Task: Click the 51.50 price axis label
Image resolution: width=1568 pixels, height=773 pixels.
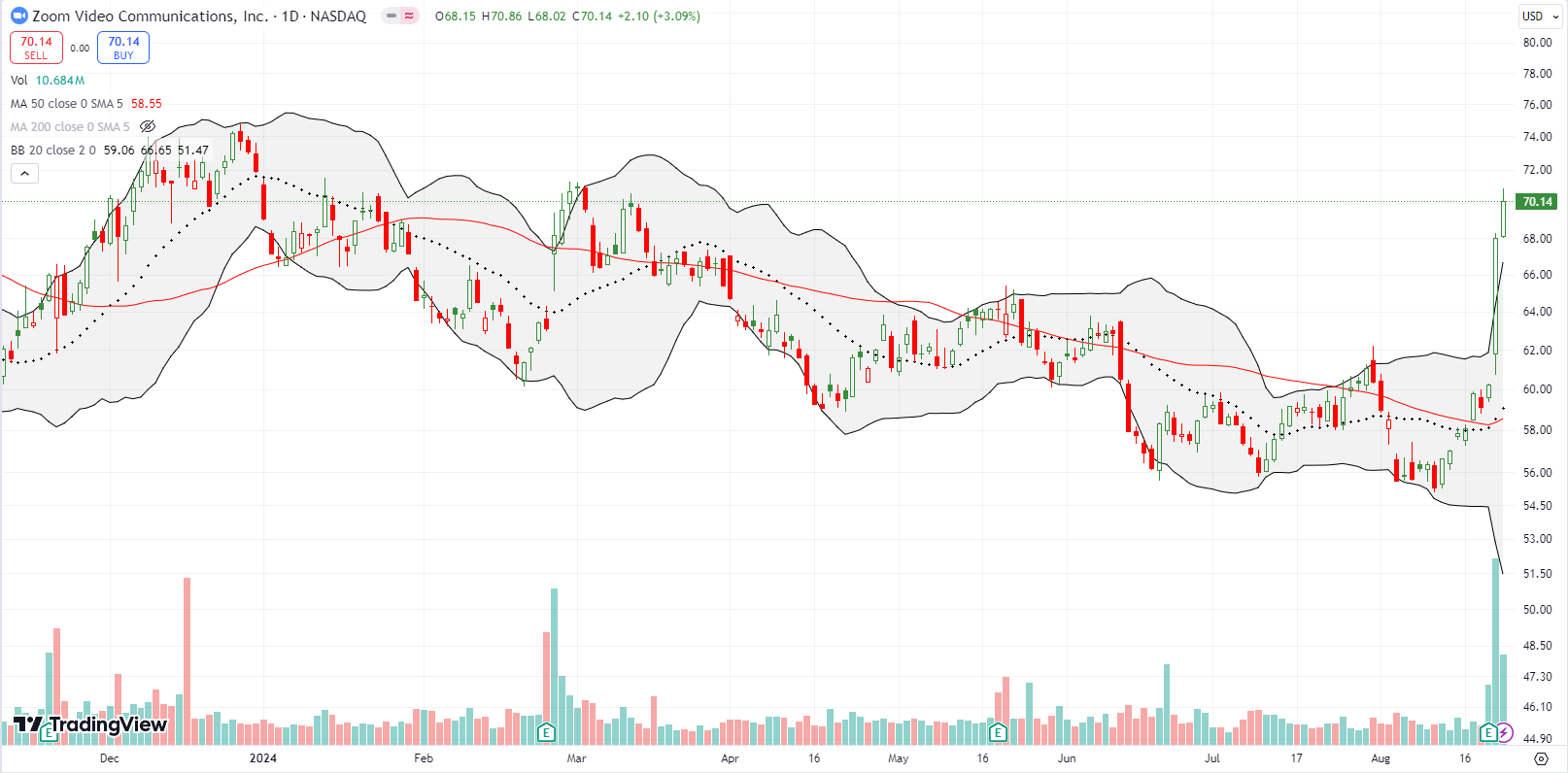Action: coord(1537,574)
